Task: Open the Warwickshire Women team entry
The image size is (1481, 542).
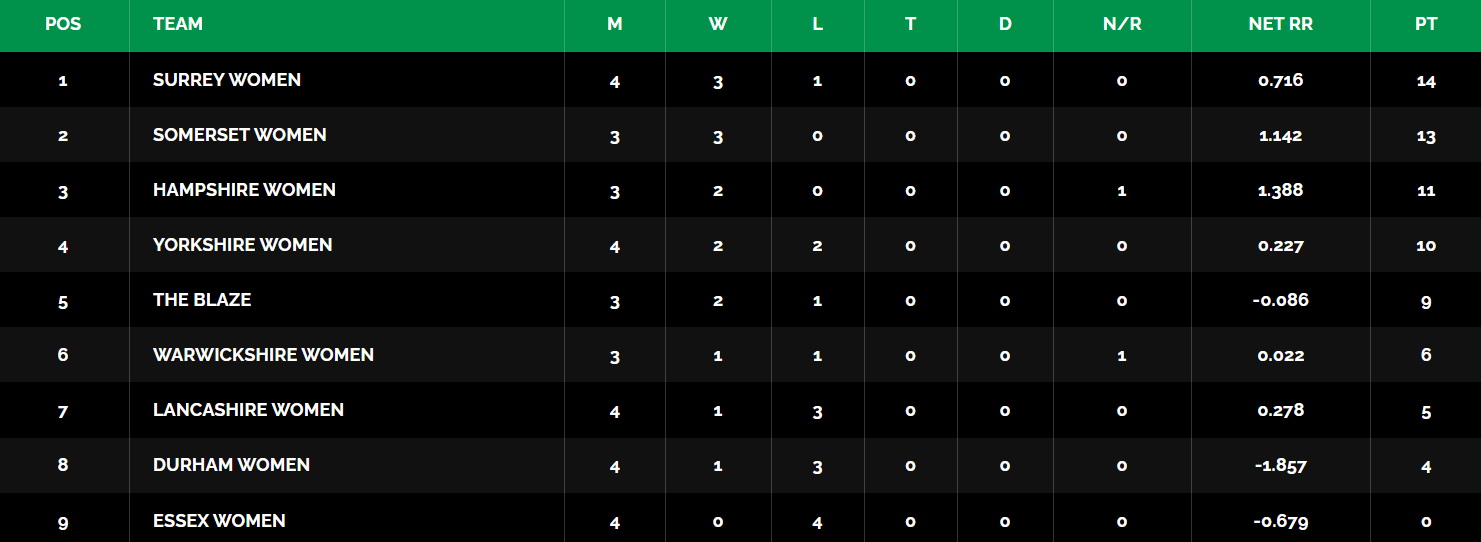Action: coord(263,355)
